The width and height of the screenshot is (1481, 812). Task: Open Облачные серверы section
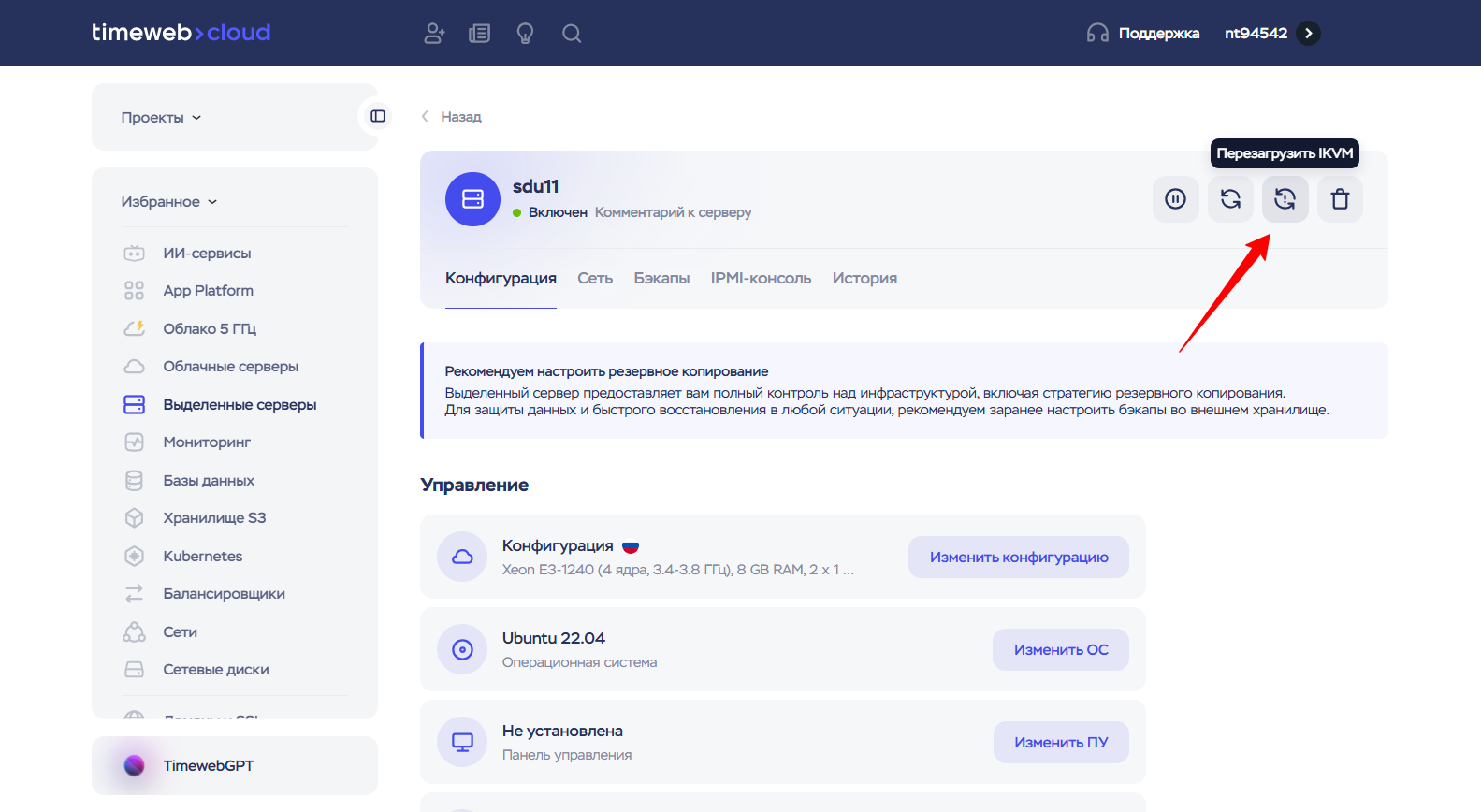[230, 366]
